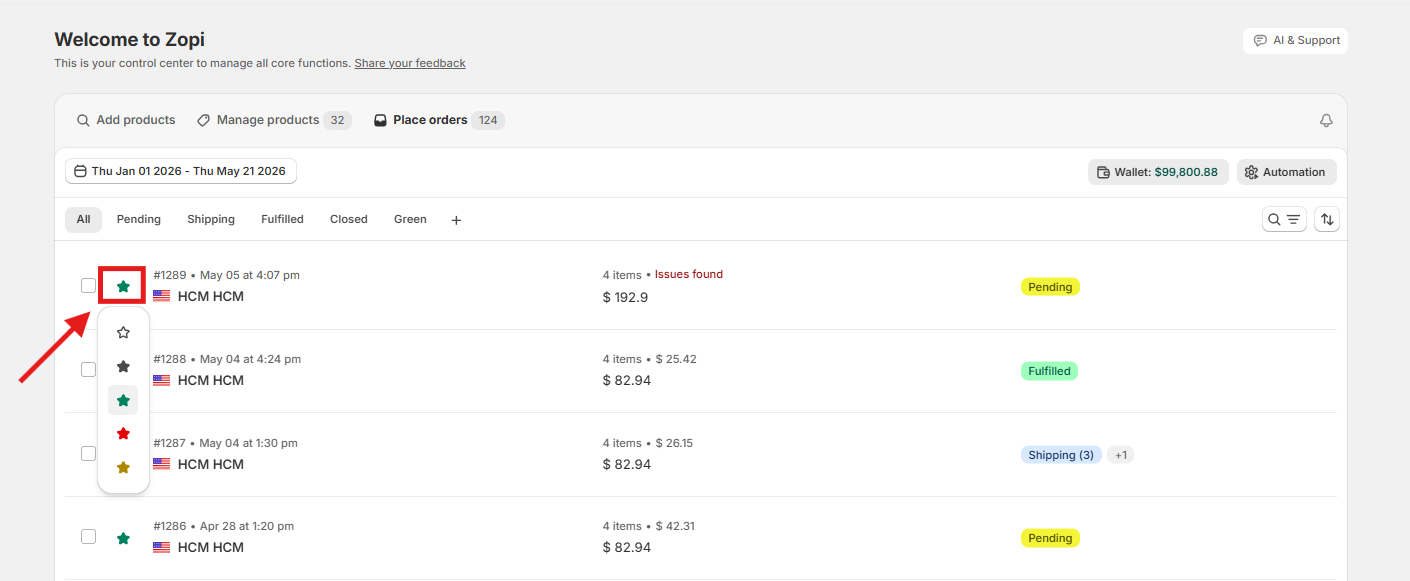Click the Wallet balance button
The height and width of the screenshot is (581, 1410).
click(1158, 172)
